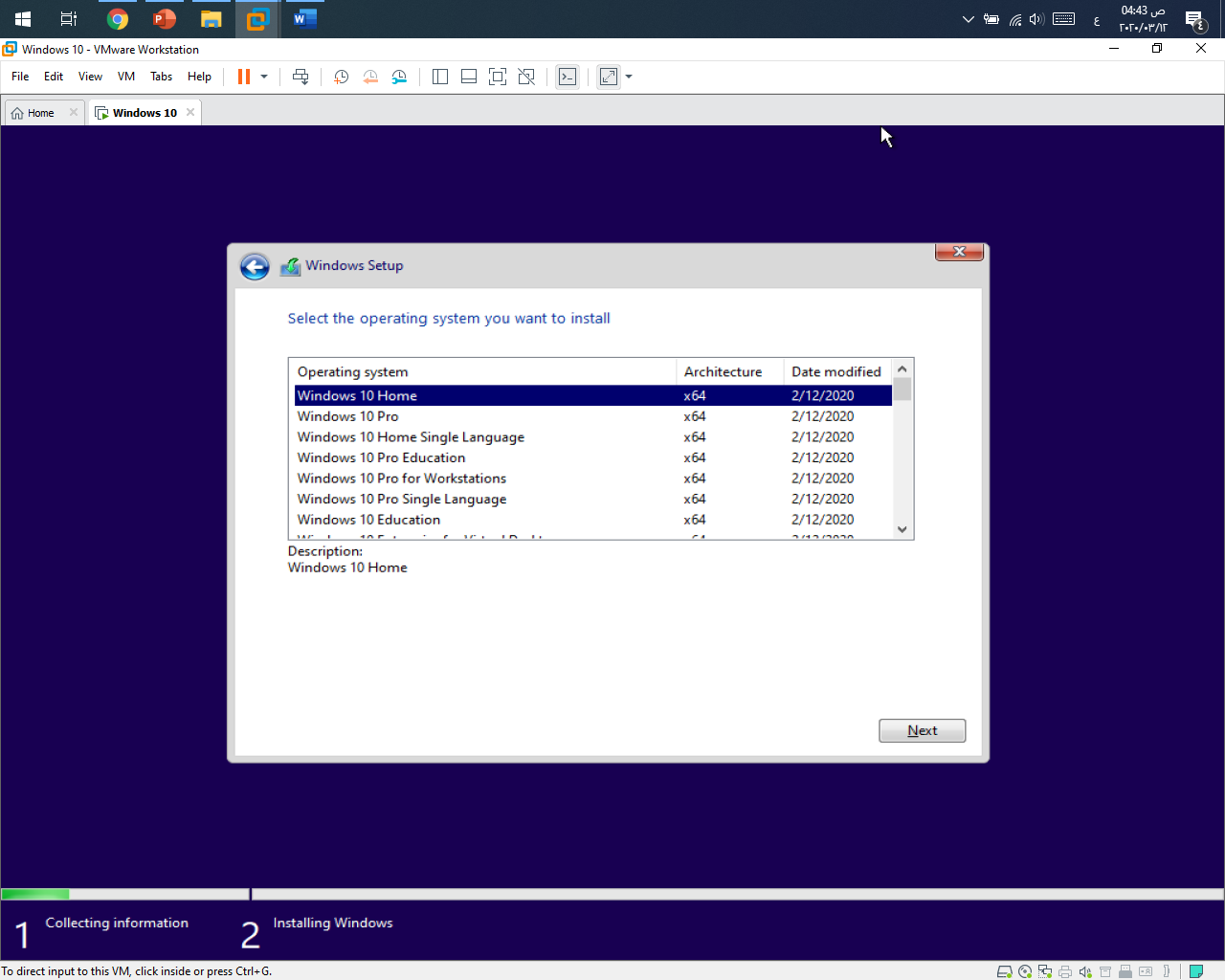Open PowerPoint from the taskbar
The width and height of the screenshot is (1225, 980).
(165, 19)
